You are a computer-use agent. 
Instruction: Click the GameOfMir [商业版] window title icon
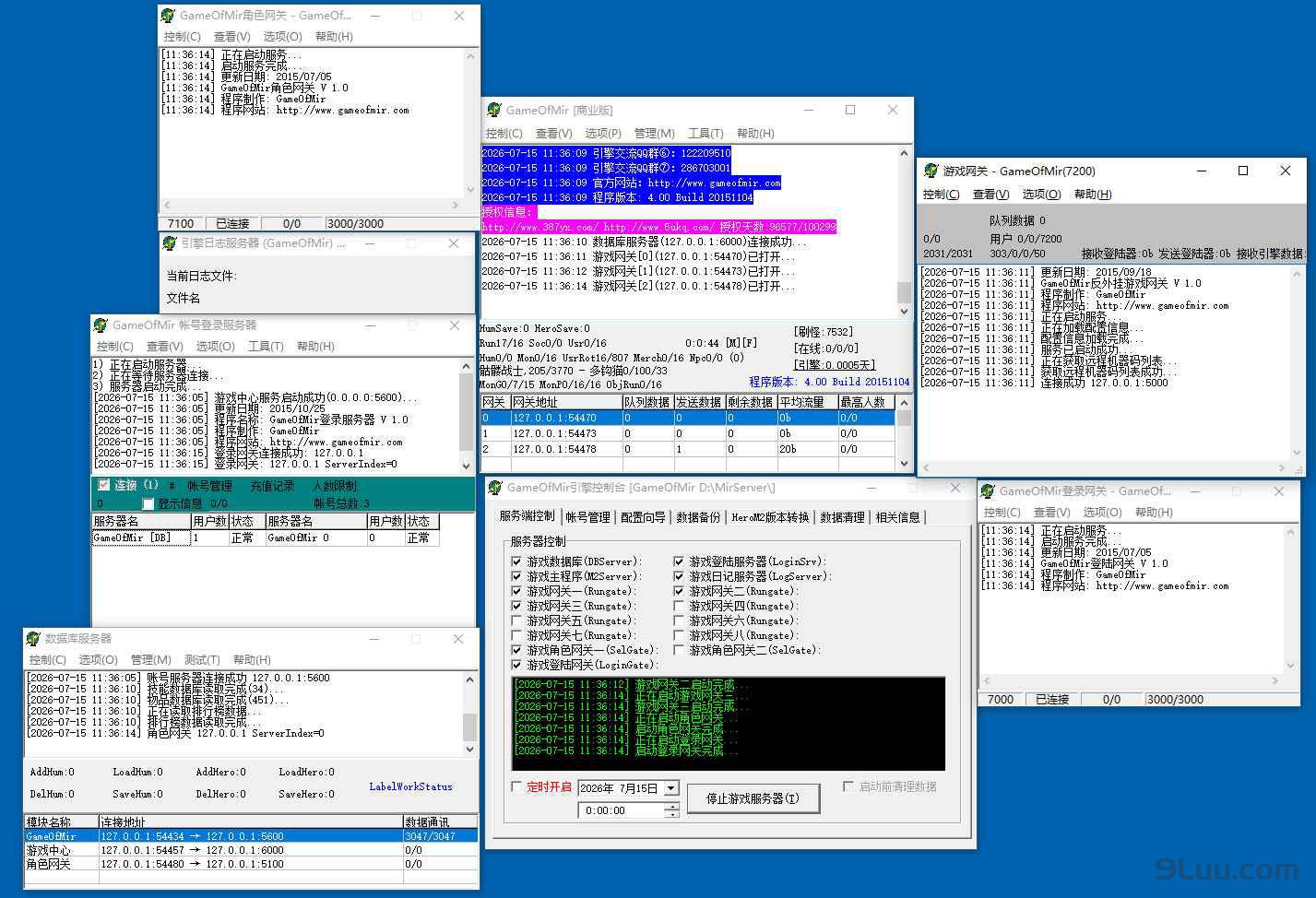tap(494, 110)
